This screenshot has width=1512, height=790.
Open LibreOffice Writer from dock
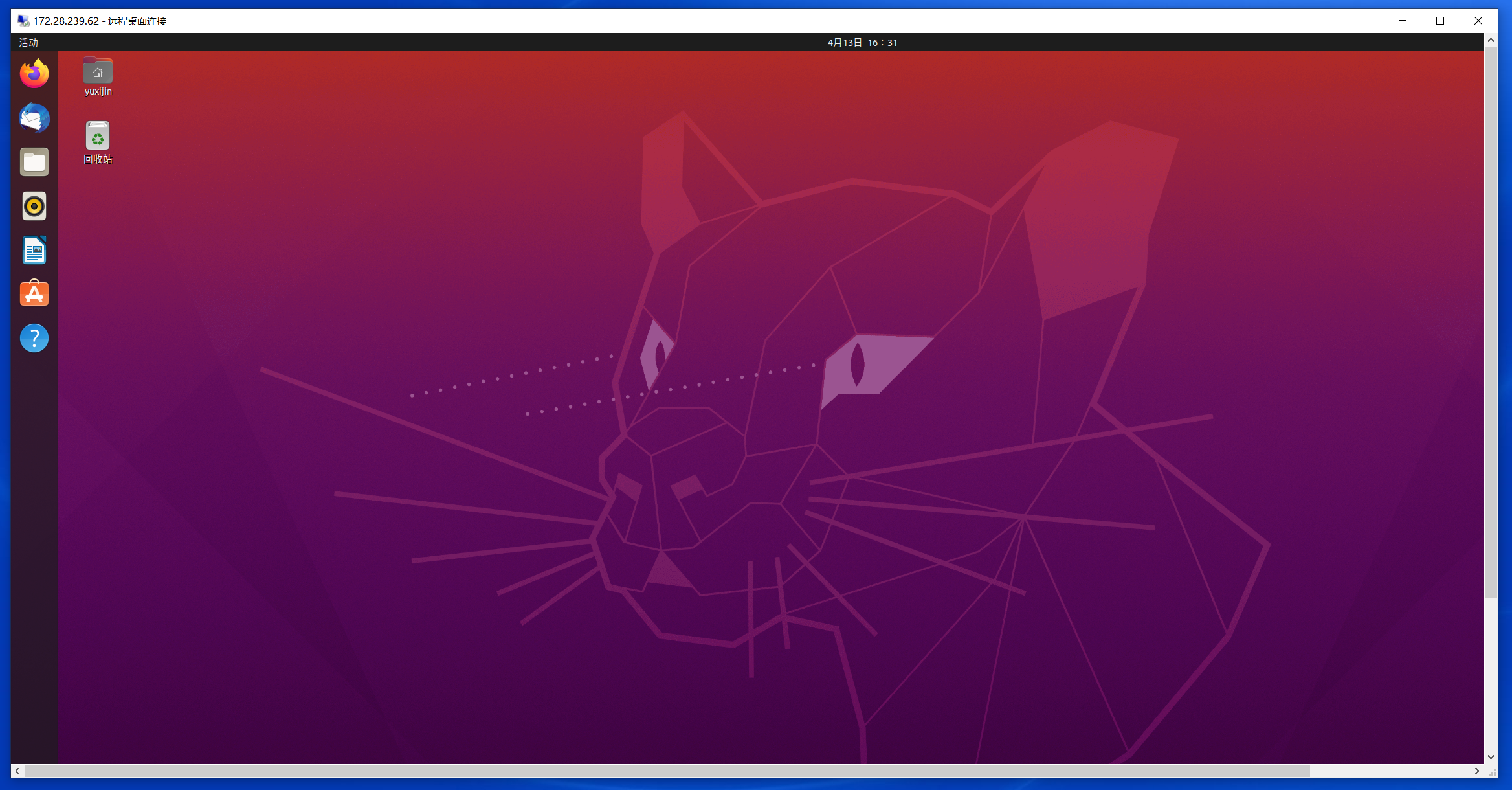[x=34, y=250]
